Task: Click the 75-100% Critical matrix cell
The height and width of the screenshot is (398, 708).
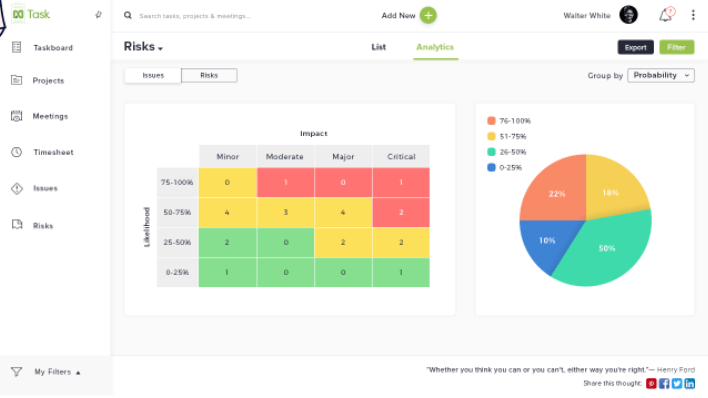Action: [401, 183]
